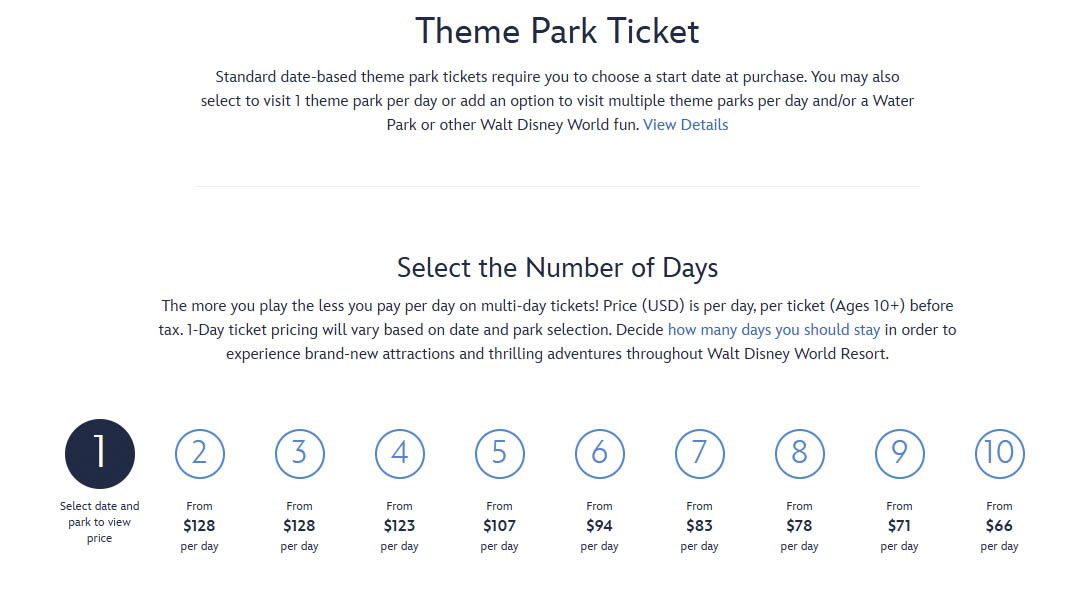
Task: Pick the 3-day ticket circle
Action: click(300, 453)
